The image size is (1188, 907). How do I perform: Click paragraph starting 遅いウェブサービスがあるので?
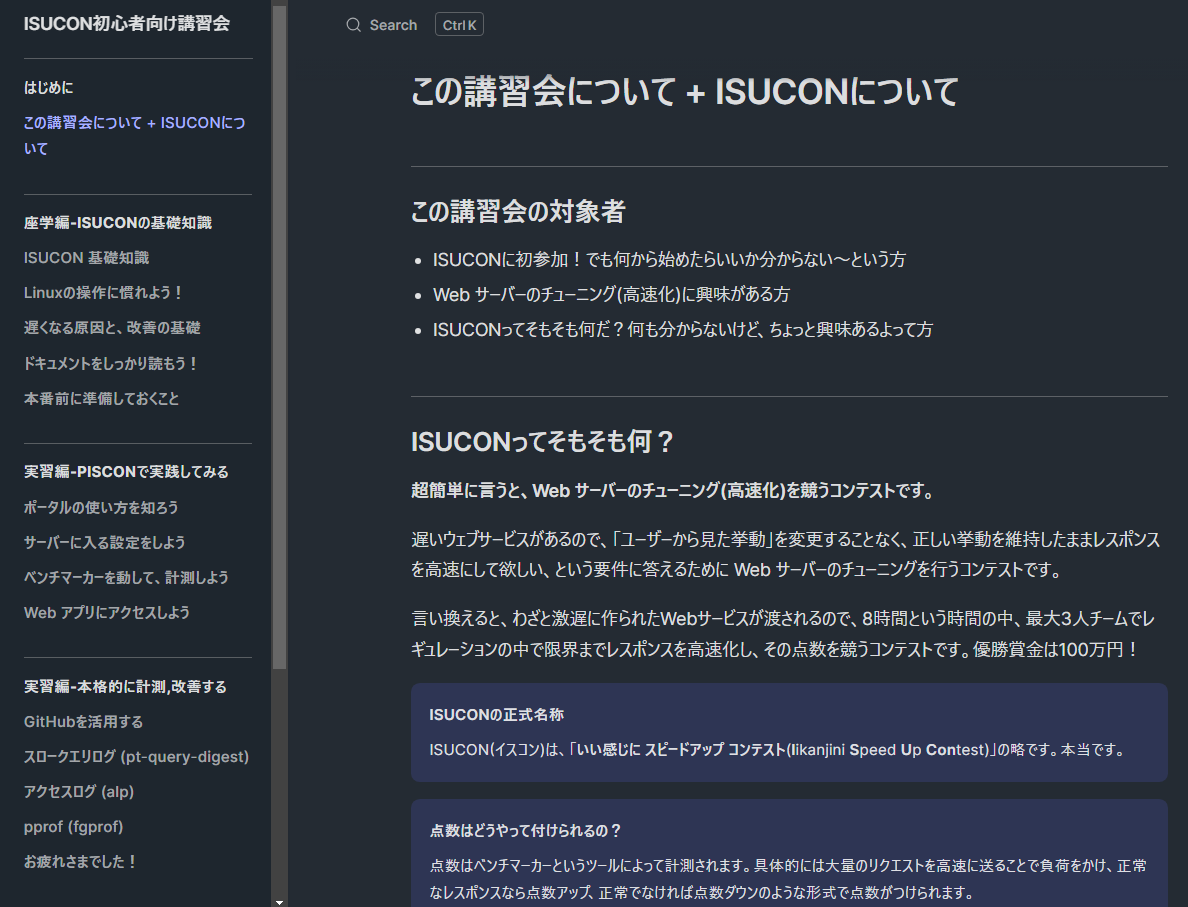point(786,554)
